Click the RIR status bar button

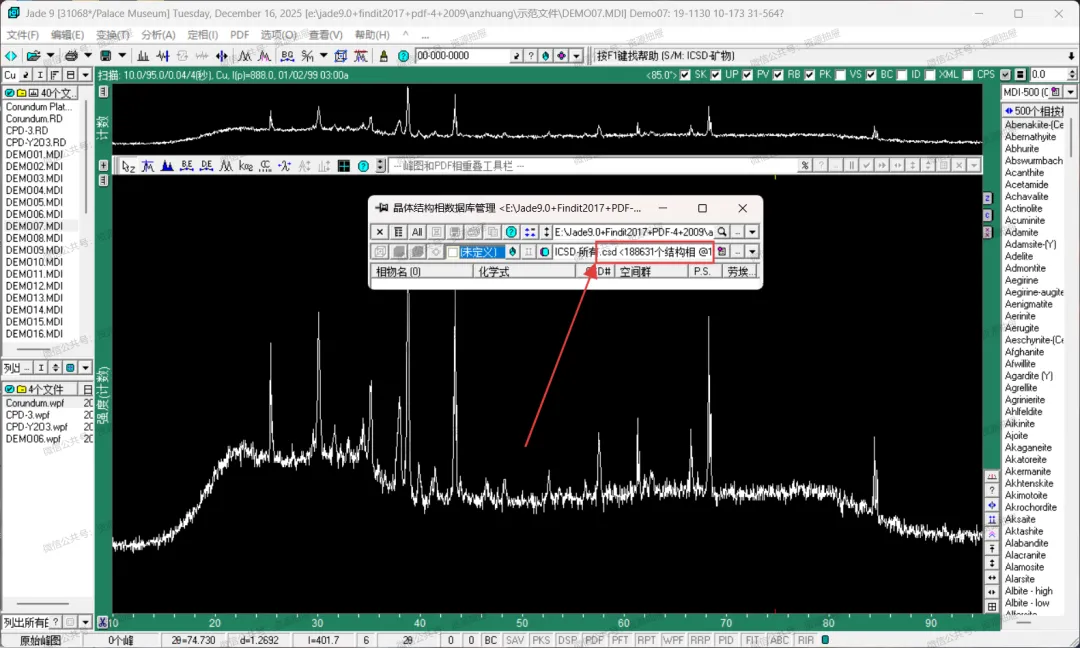[x=806, y=640]
